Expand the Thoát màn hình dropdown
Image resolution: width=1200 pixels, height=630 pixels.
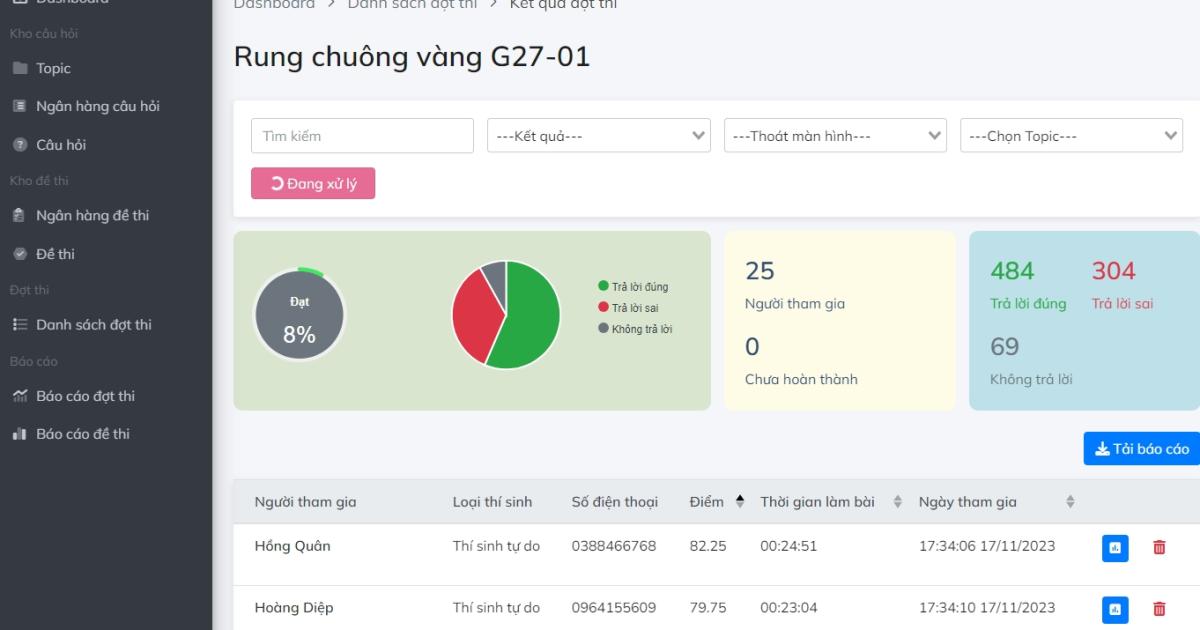click(834, 134)
